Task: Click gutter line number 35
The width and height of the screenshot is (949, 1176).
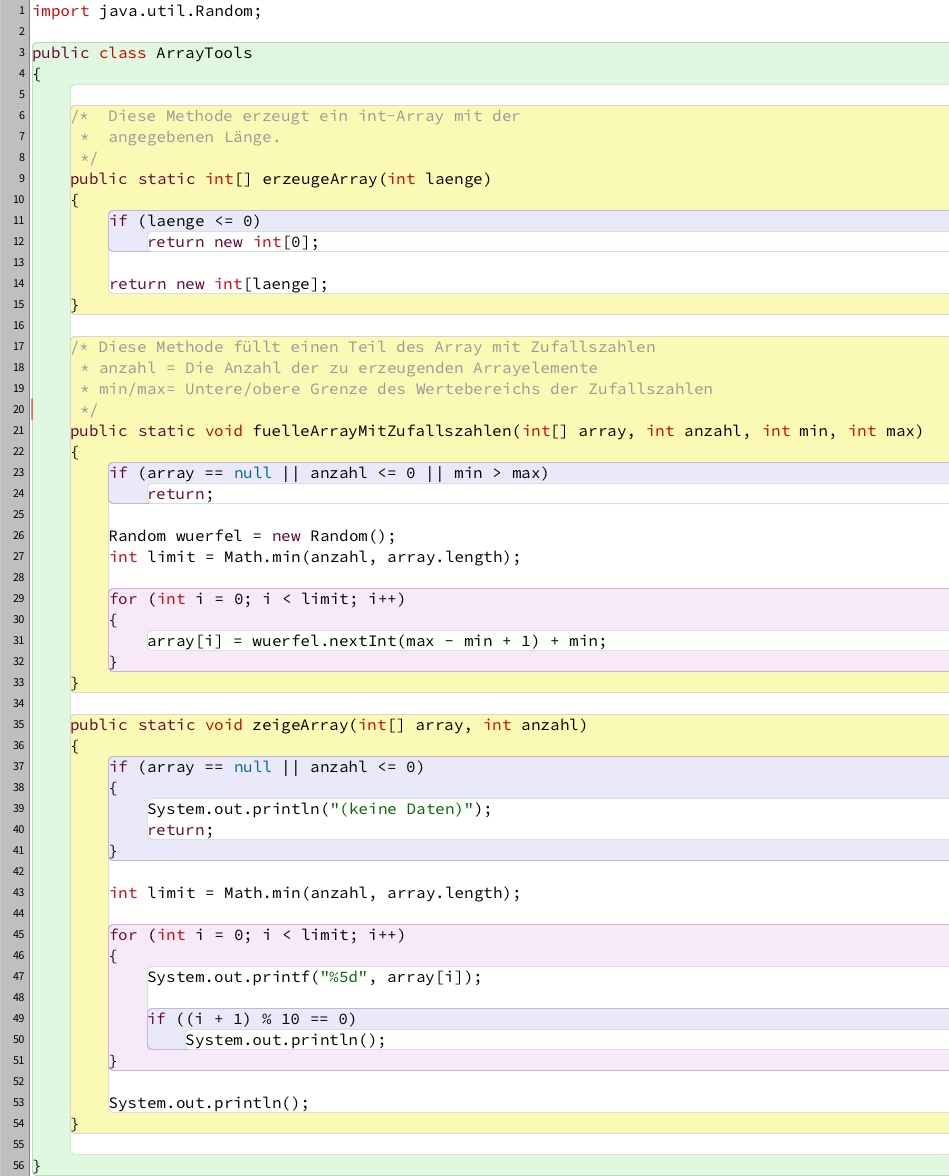Action: [19, 725]
